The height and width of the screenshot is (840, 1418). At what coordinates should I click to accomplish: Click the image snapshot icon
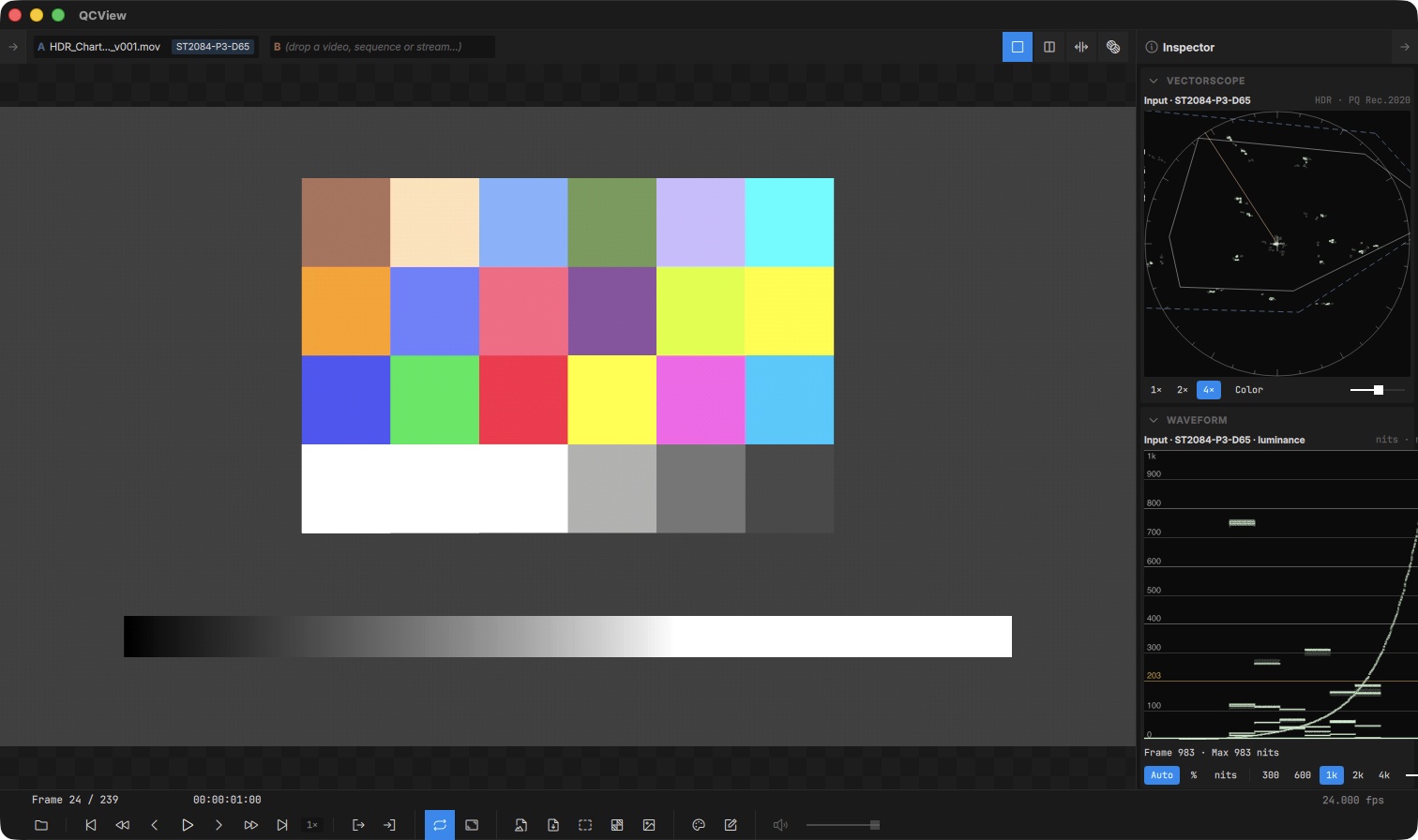pos(649,825)
